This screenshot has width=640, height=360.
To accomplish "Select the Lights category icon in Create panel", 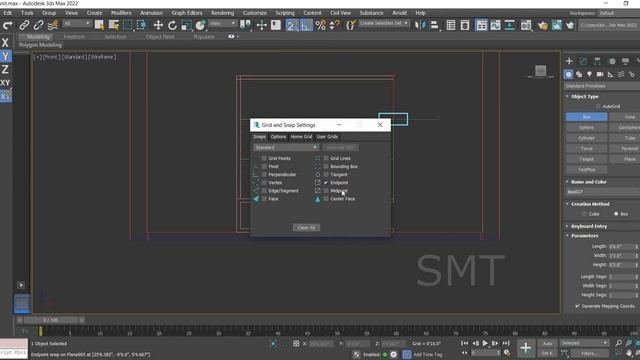I will (589, 74).
